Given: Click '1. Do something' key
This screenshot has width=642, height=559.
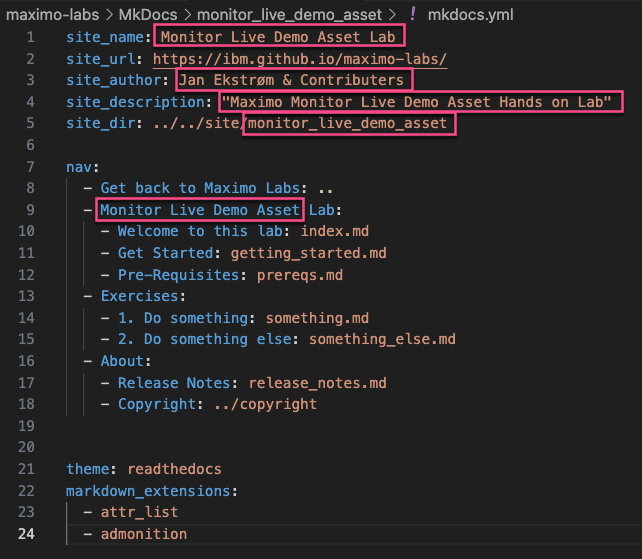Looking at the screenshot, I should point(183,318).
